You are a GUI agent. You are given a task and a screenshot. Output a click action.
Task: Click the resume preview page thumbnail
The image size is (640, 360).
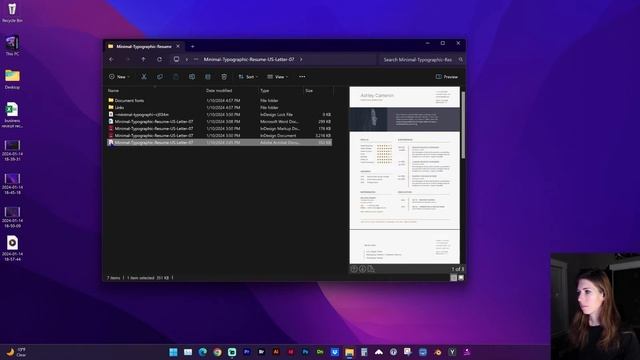(404, 158)
